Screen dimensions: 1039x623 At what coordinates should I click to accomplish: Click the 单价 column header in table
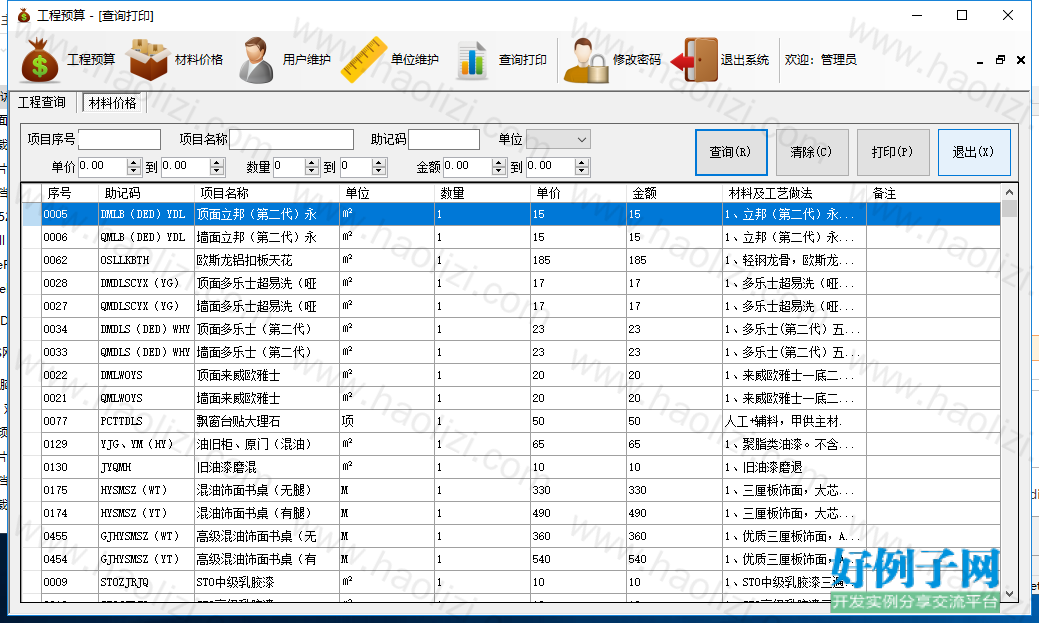(578, 193)
